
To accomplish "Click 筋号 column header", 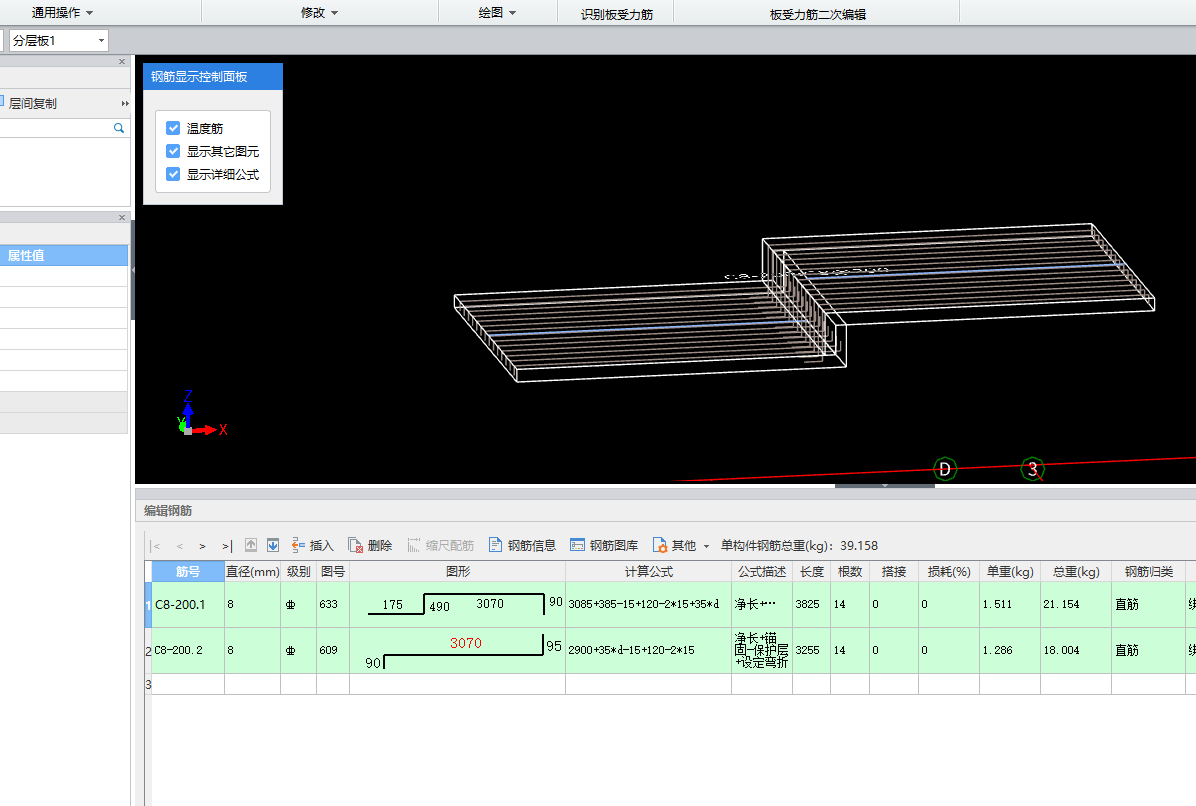I will click(188, 571).
